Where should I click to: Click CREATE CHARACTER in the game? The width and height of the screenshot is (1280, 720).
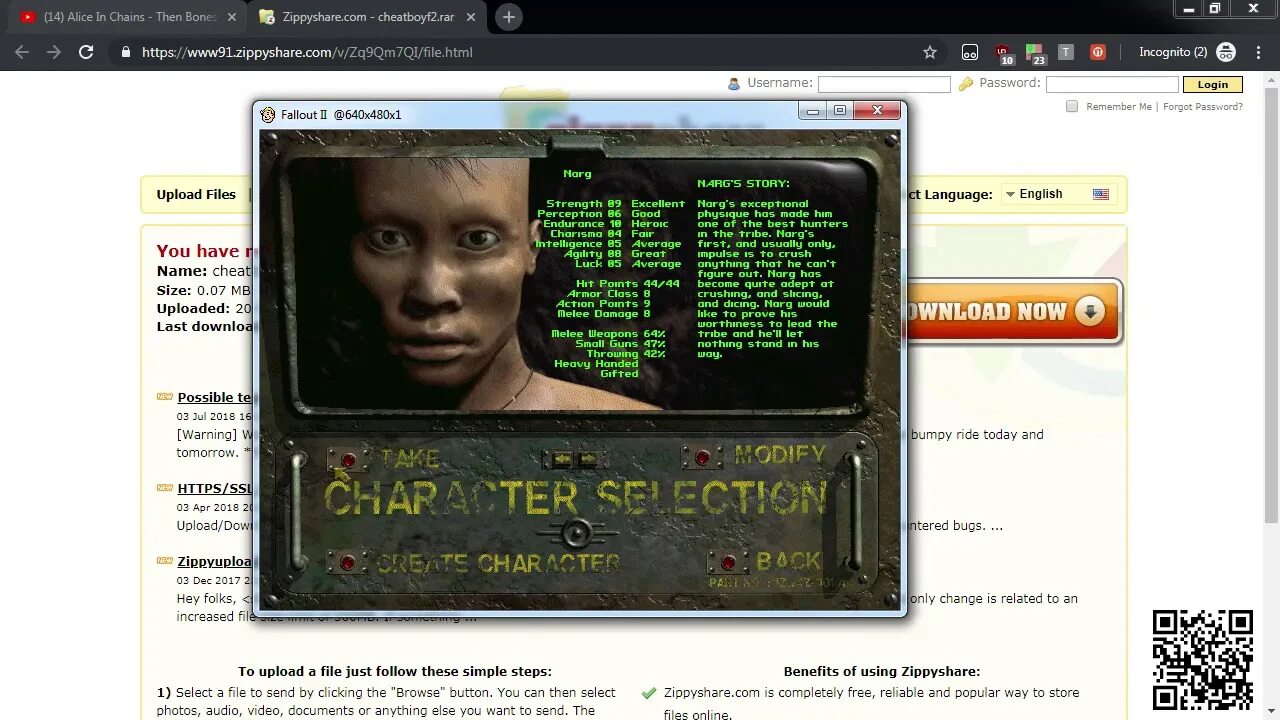498,562
